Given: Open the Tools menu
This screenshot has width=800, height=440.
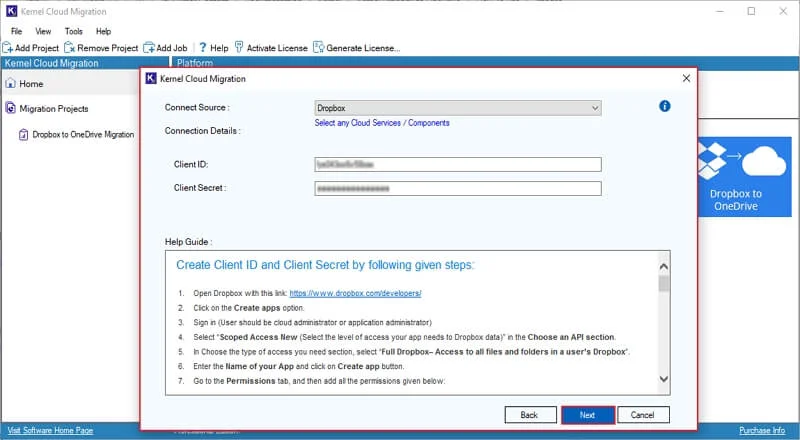Looking at the screenshot, I should 73,31.
